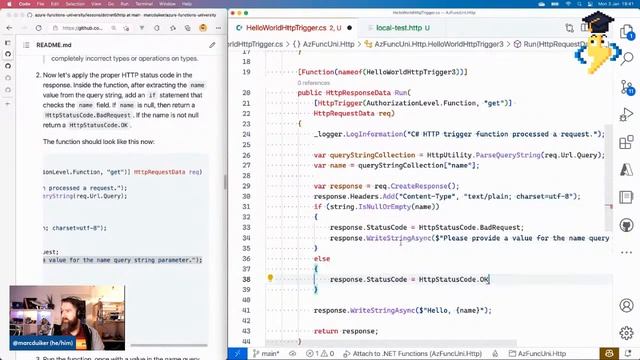This screenshot has height=360, width=640.
Task: Click the README code block's horizontal scrollbar
Action: [169, 345]
